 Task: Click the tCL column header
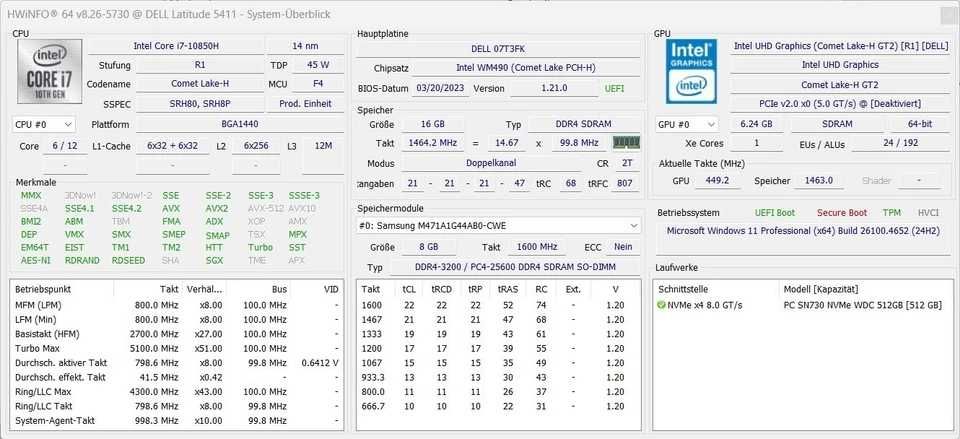[x=409, y=289]
